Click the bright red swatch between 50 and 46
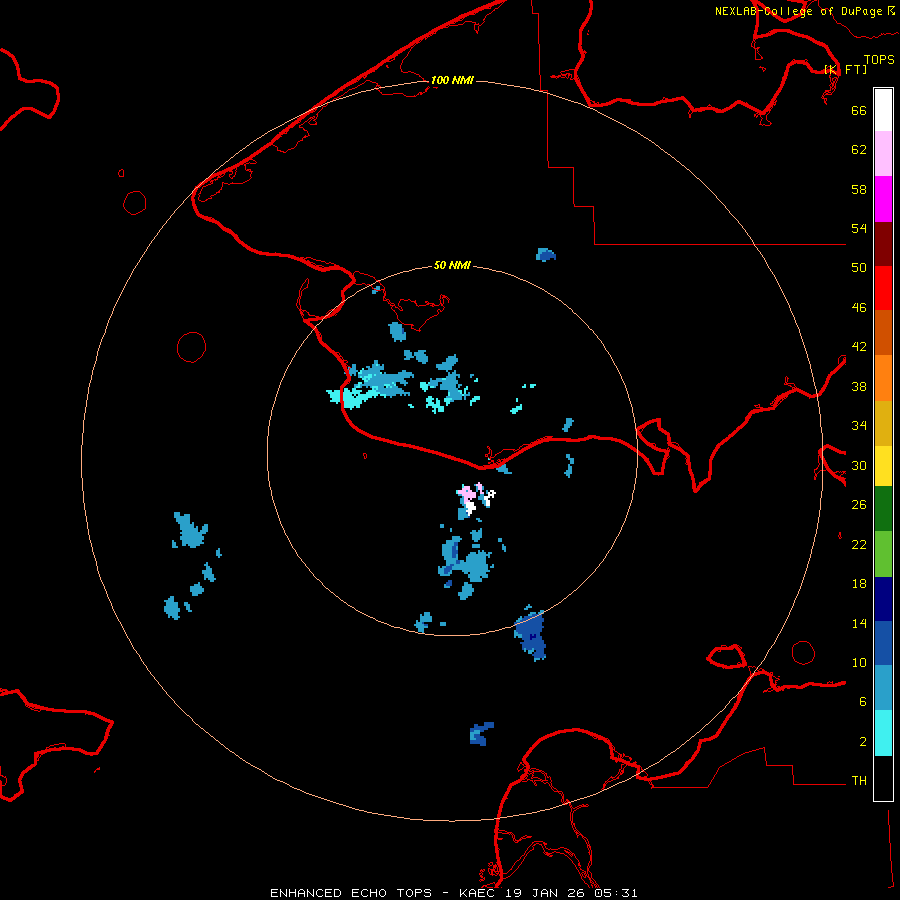 [883, 288]
